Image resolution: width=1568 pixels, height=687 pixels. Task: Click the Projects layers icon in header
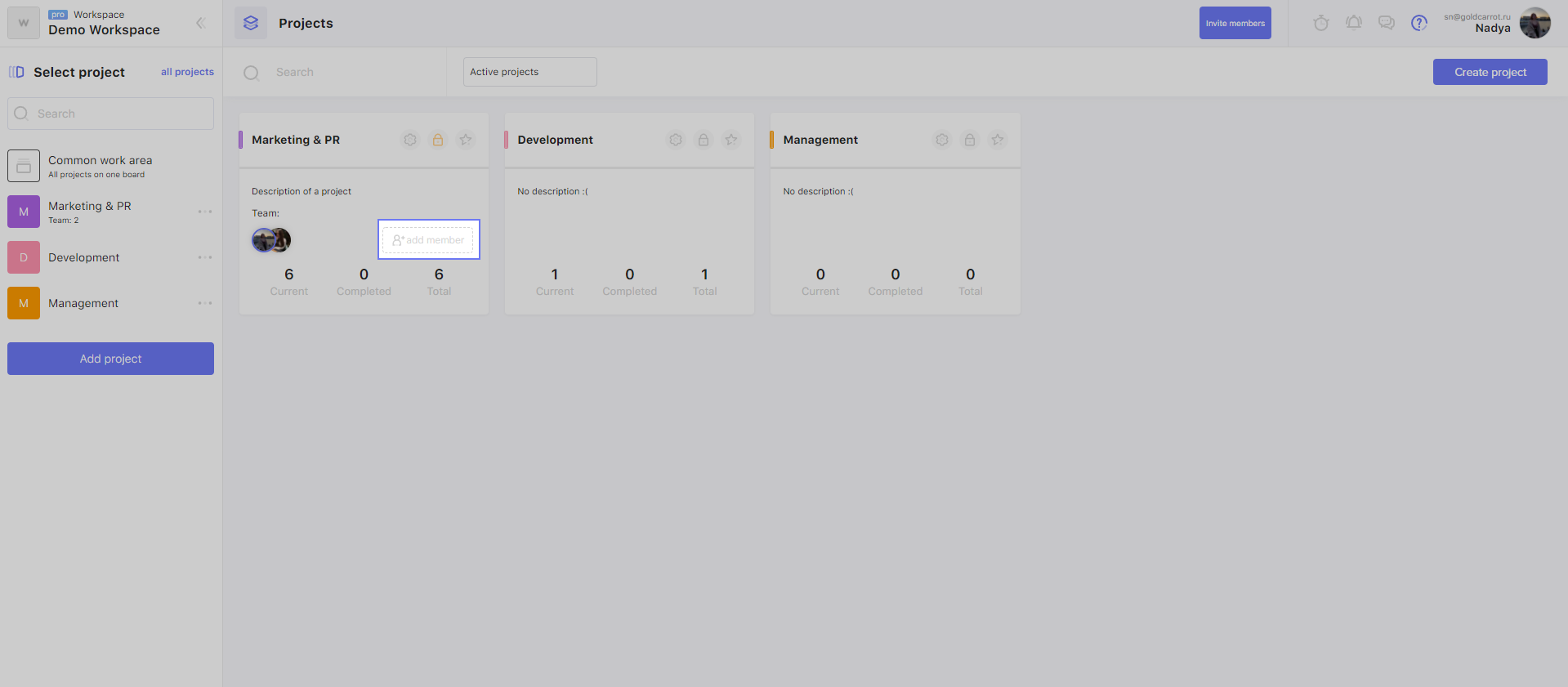tap(251, 23)
